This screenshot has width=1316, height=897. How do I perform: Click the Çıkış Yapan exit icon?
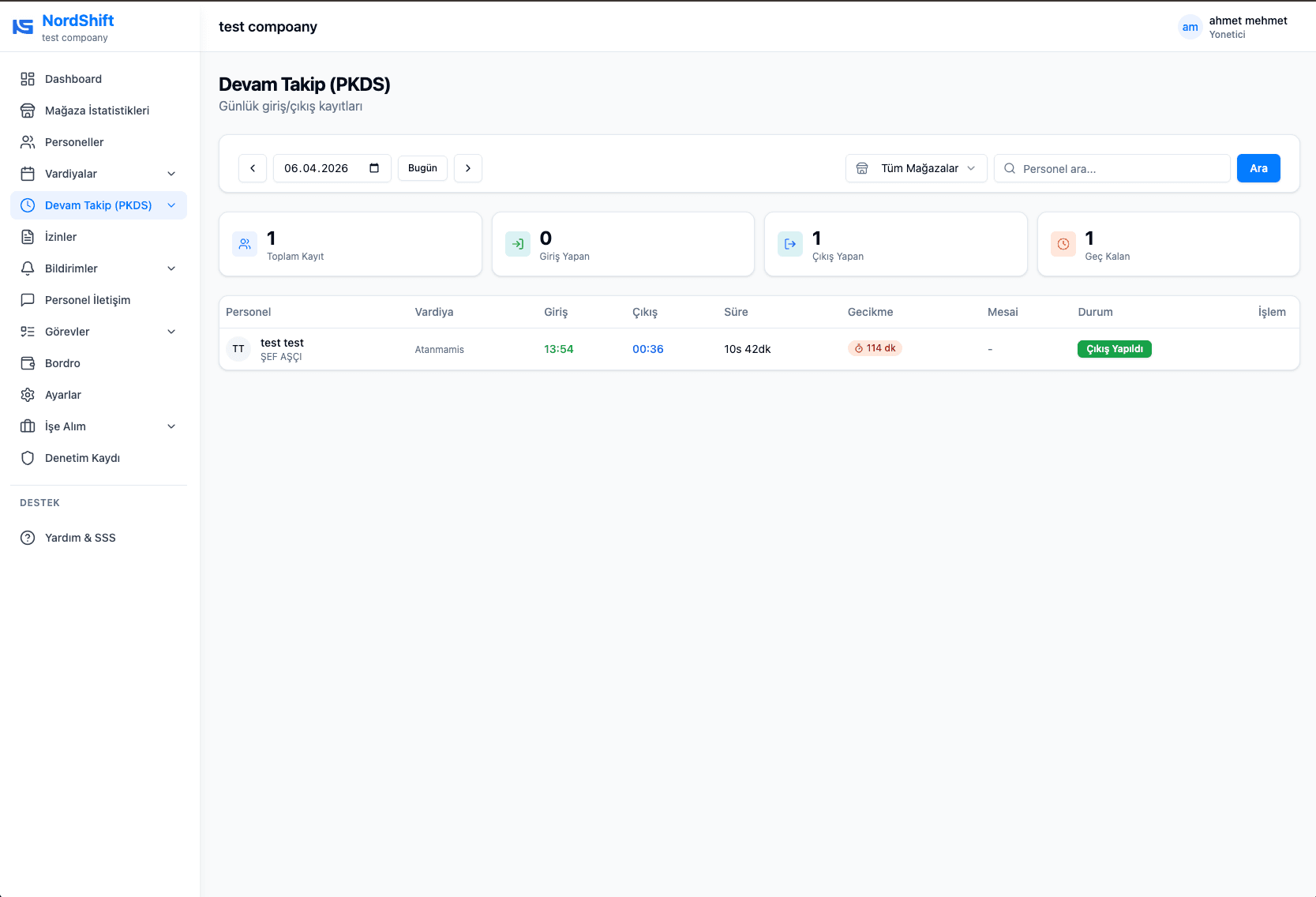click(790, 244)
